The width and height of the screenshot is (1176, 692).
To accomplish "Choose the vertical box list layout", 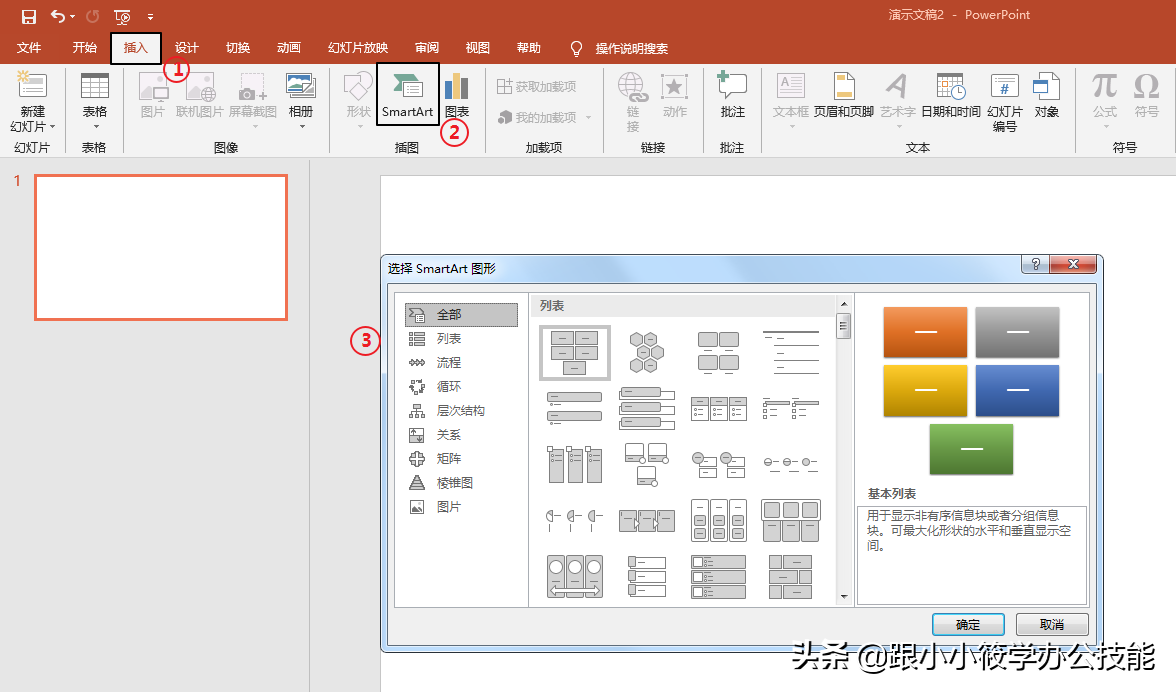I will click(x=646, y=408).
